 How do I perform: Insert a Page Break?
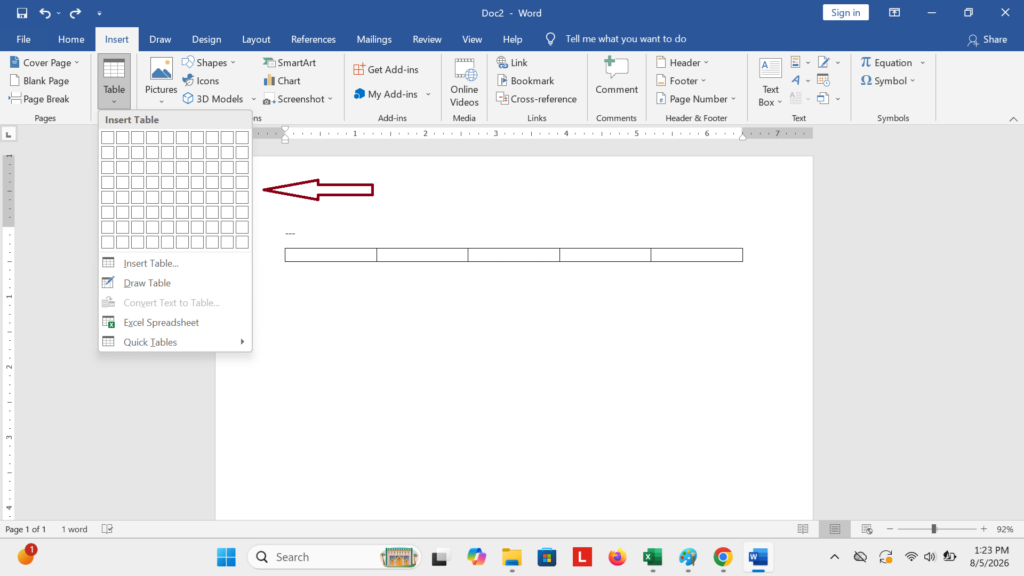tap(39, 99)
